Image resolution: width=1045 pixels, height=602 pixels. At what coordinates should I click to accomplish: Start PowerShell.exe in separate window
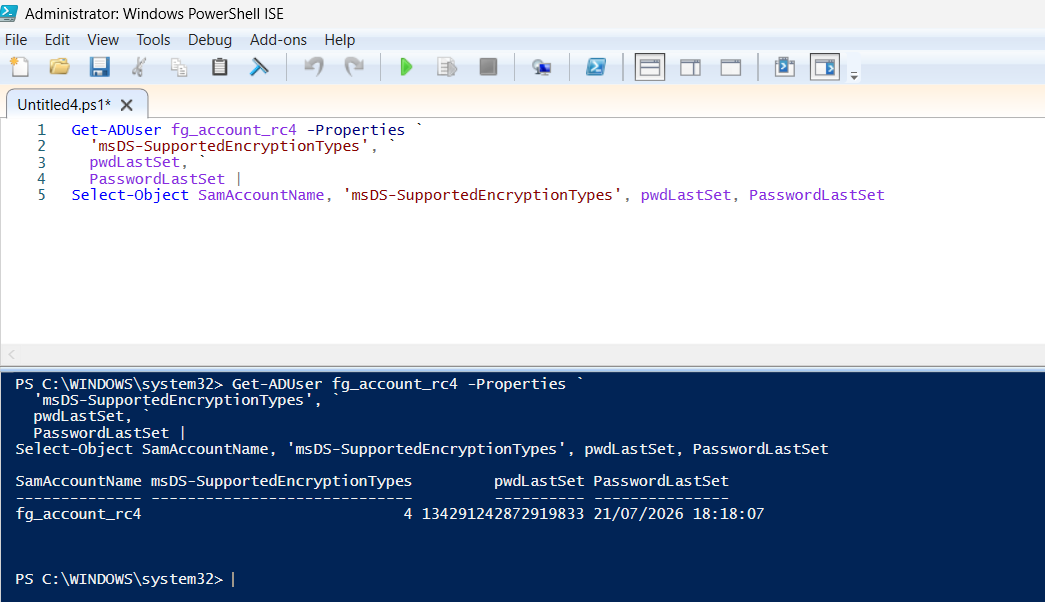[x=596, y=67]
